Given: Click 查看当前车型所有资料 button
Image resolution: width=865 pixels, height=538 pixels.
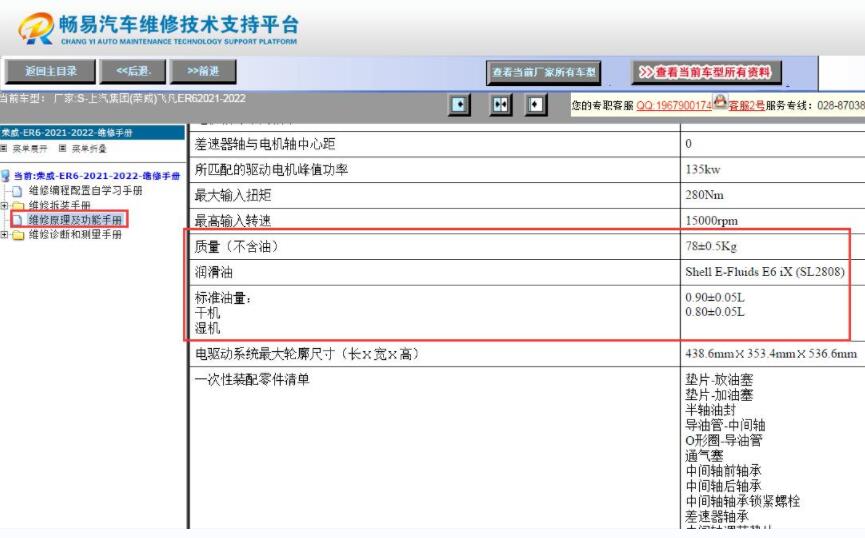Looking at the screenshot, I should coord(706,72).
